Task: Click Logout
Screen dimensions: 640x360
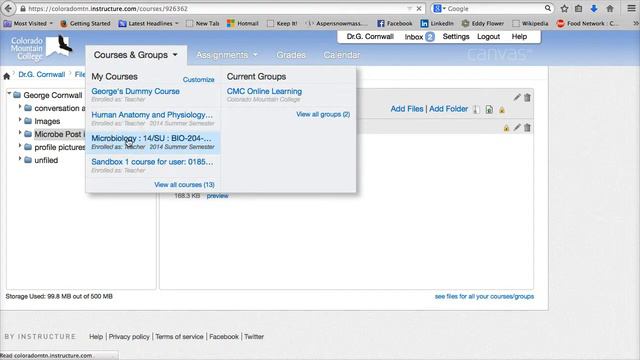Action: click(x=488, y=36)
